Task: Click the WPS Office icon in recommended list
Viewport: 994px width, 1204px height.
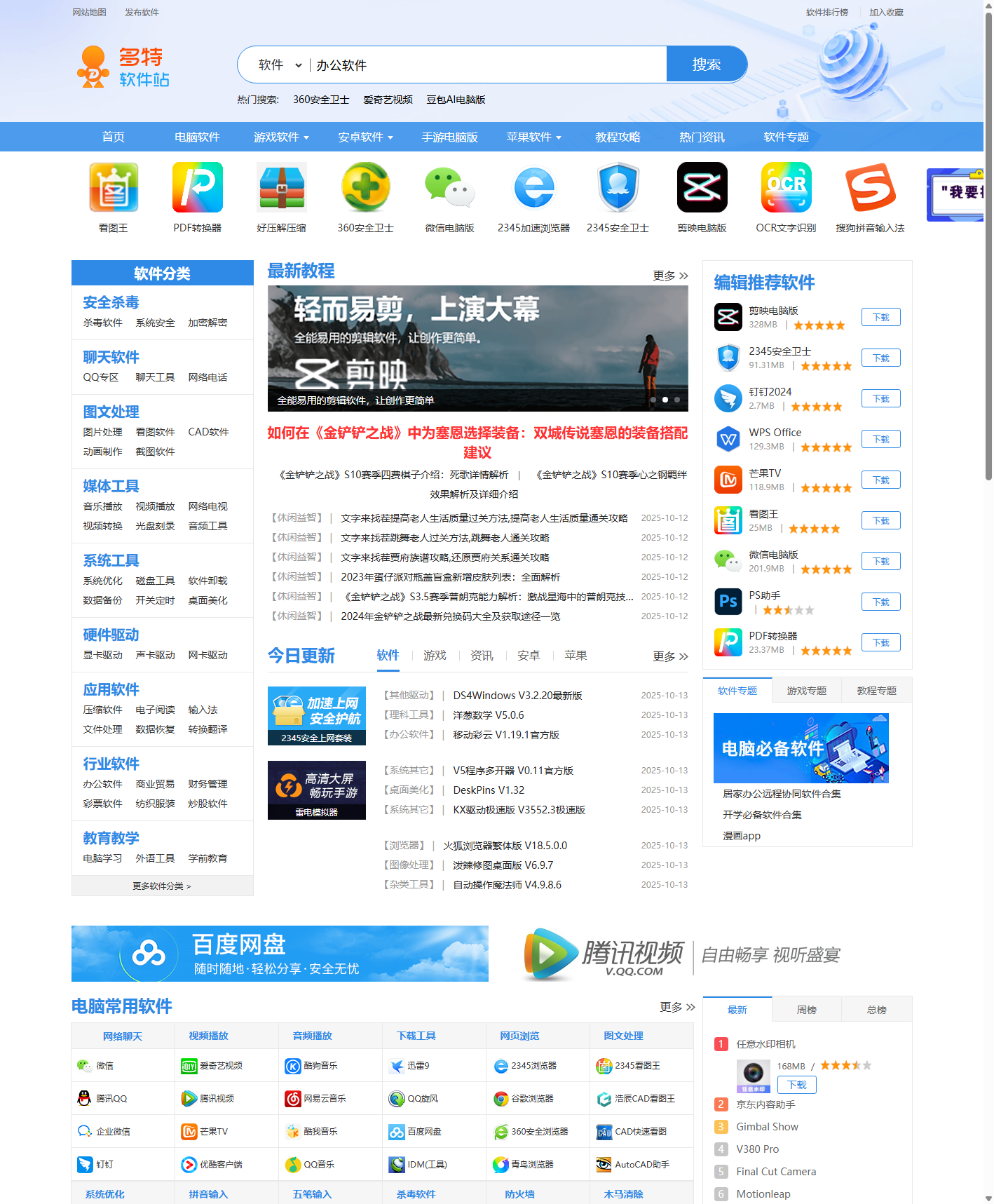Action: click(728, 439)
